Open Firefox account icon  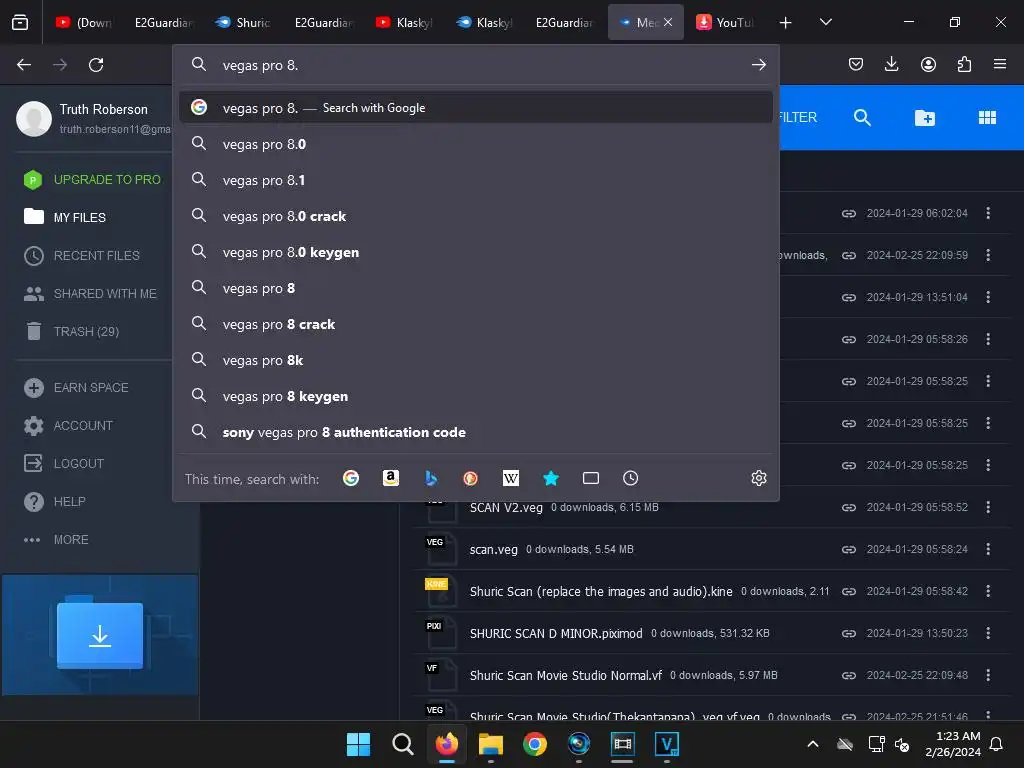point(928,64)
